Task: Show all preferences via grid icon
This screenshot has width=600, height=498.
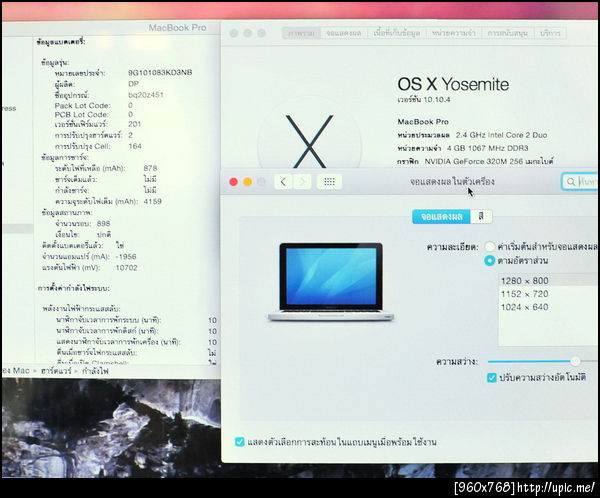Action: coord(329,181)
